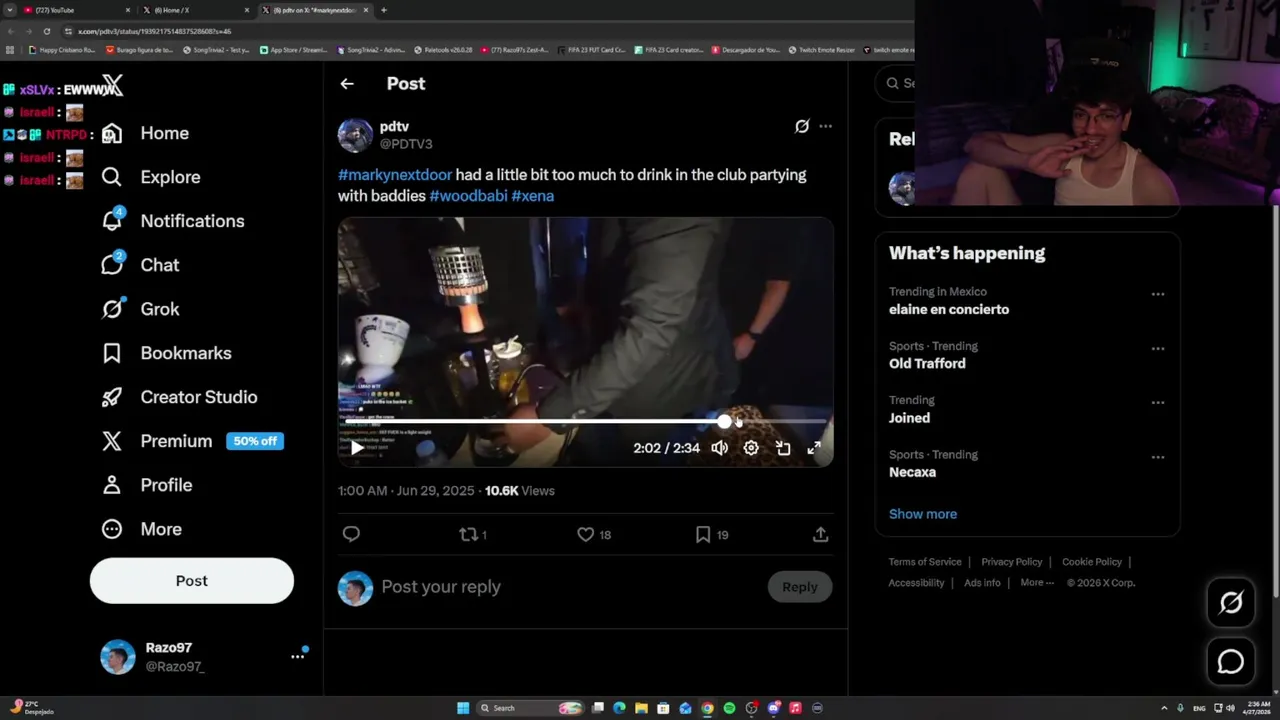Open Notifications with the bell icon
Screen dimensions: 1280x720
[x=173, y=221]
